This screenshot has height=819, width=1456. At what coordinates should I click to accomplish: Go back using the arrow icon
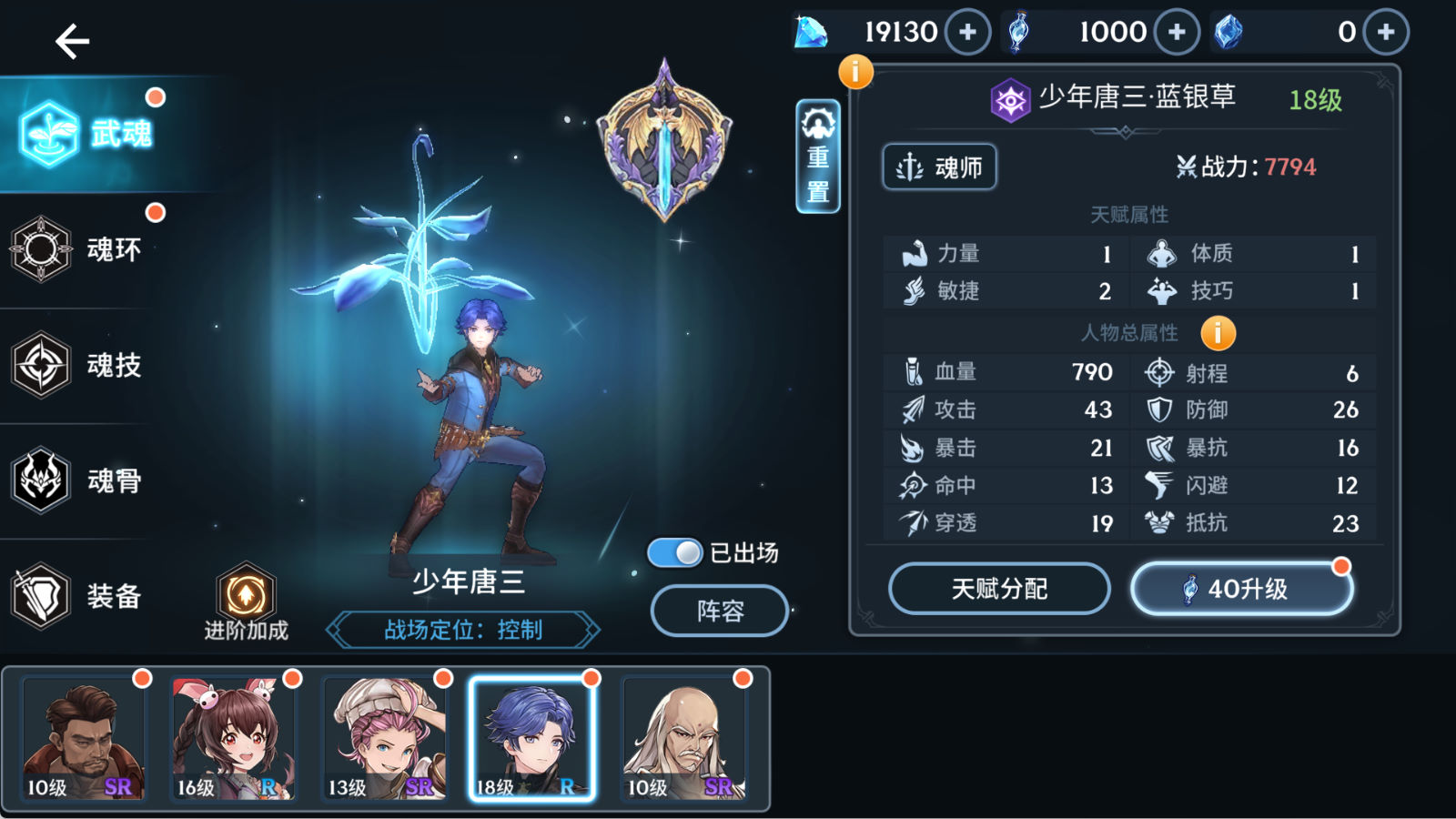(72, 41)
